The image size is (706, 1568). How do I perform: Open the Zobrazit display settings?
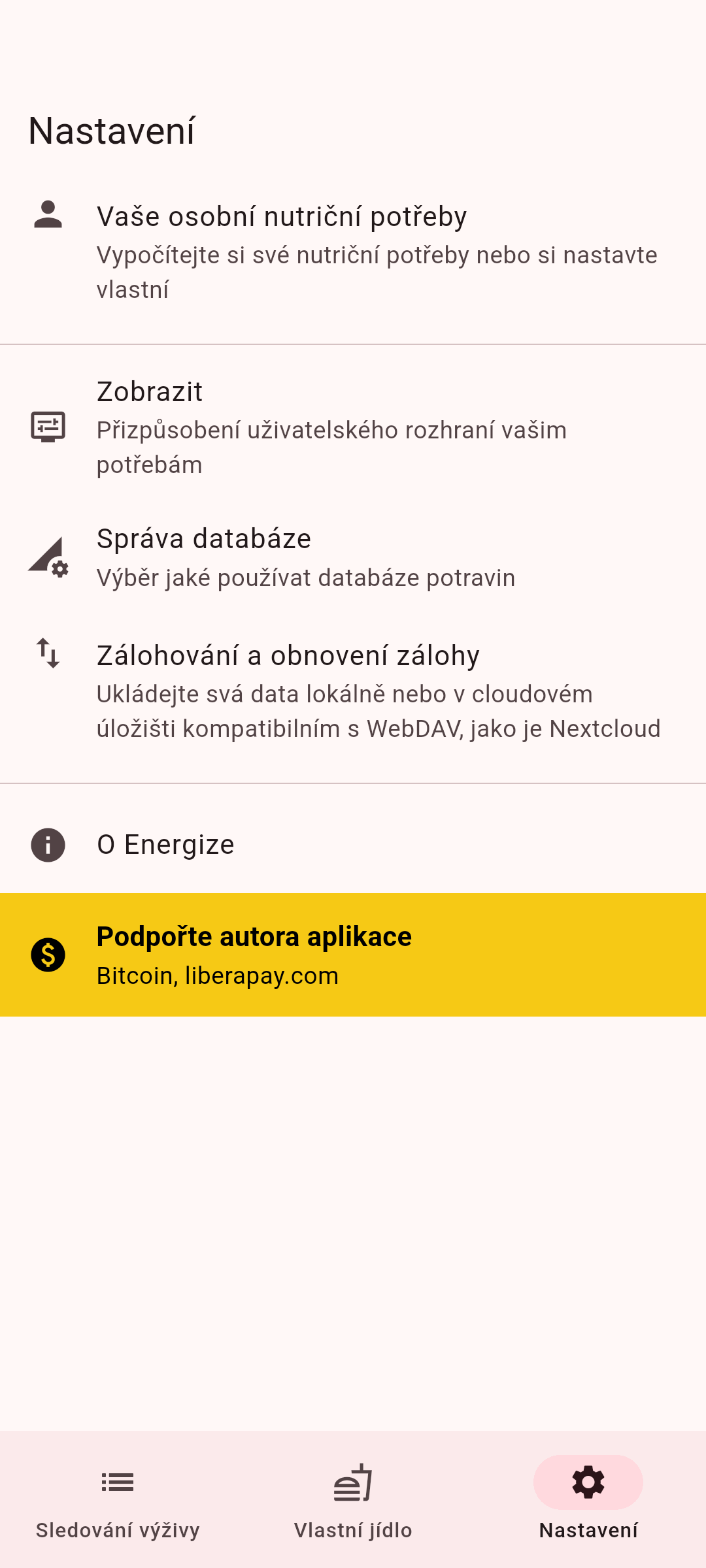[x=150, y=392]
